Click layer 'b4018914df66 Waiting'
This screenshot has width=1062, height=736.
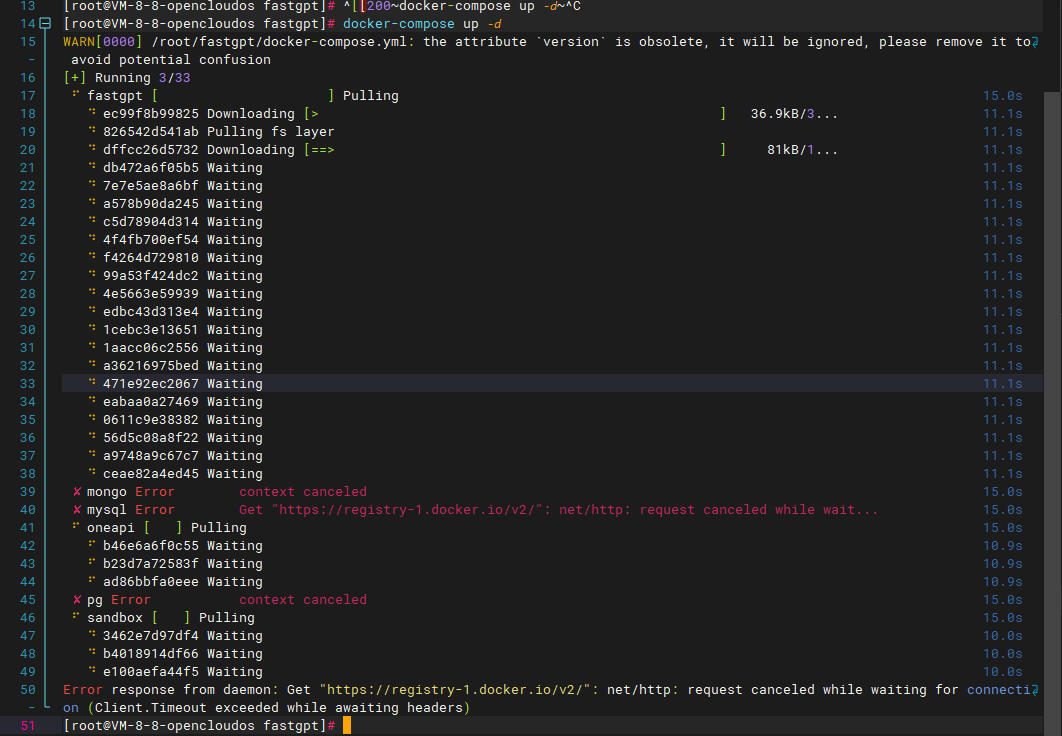[182, 653]
